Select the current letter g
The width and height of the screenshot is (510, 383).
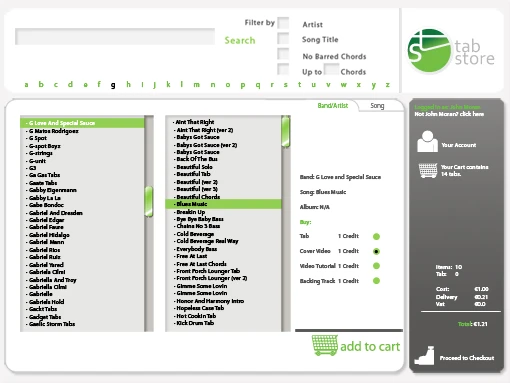tap(113, 85)
